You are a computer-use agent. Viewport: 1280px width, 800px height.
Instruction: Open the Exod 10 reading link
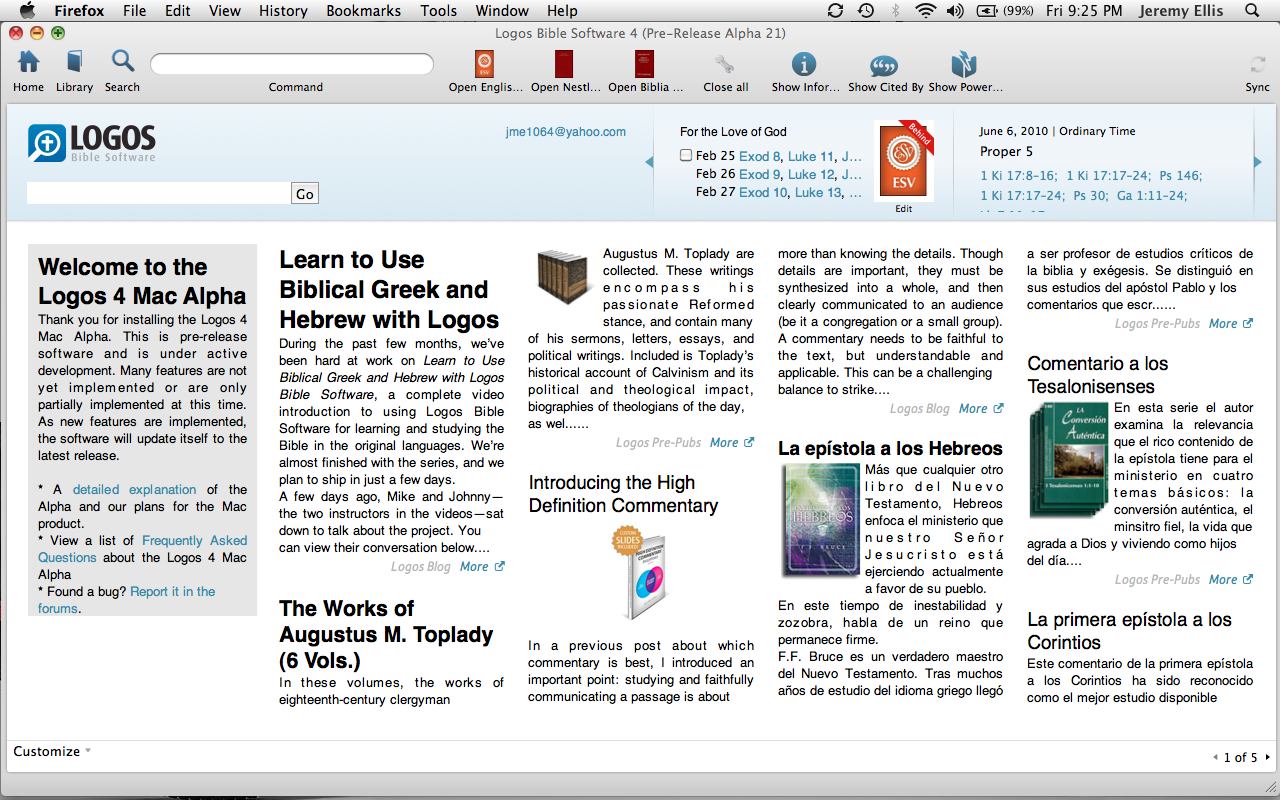point(763,192)
